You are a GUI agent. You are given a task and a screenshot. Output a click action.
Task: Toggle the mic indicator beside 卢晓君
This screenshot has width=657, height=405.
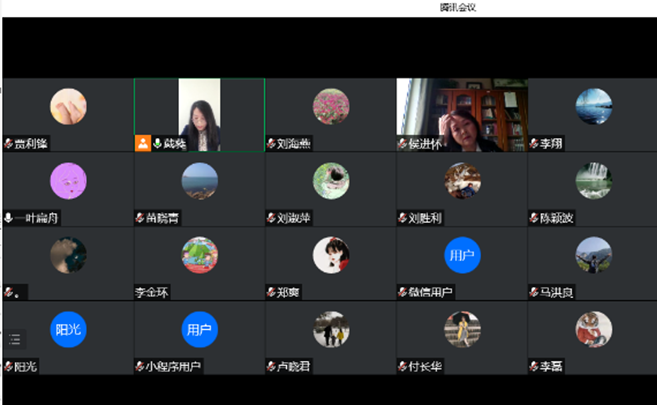[x=272, y=367]
